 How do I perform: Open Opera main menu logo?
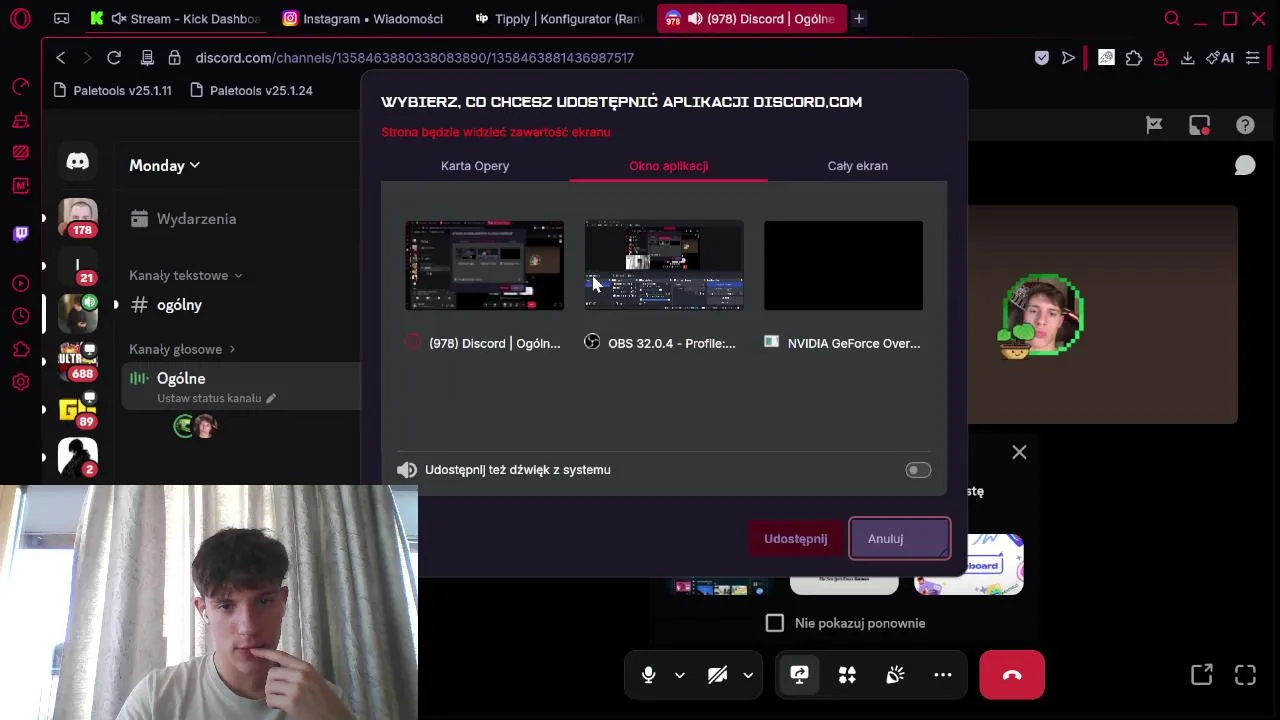coord(20,18)
